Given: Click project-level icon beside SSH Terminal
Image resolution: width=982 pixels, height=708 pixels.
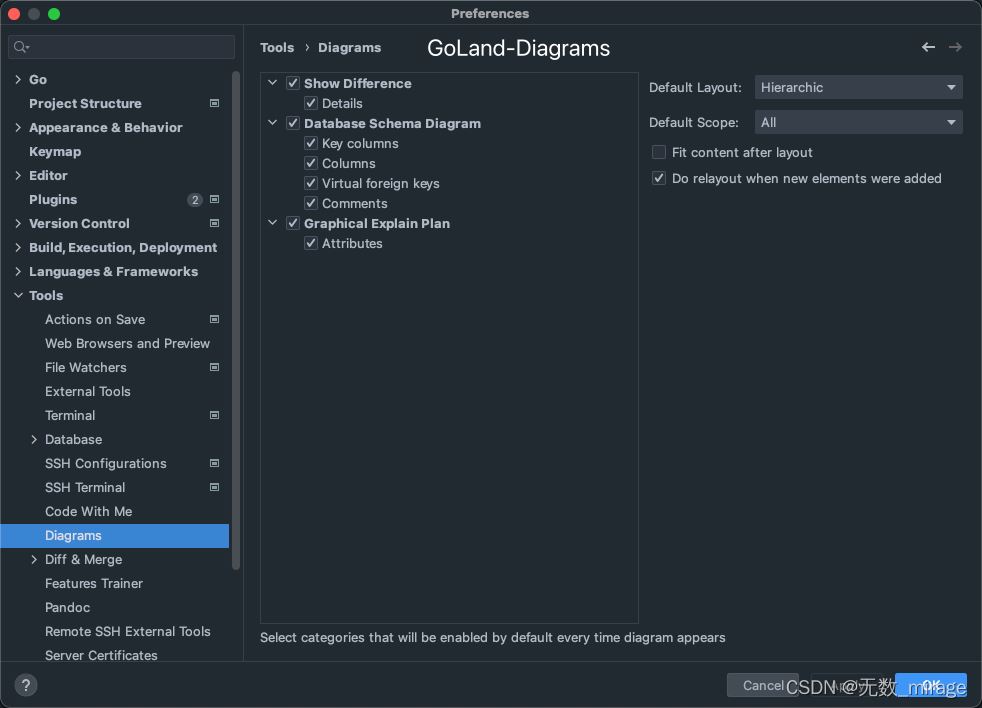Looking at the screenshot, I should click(214, 487).
